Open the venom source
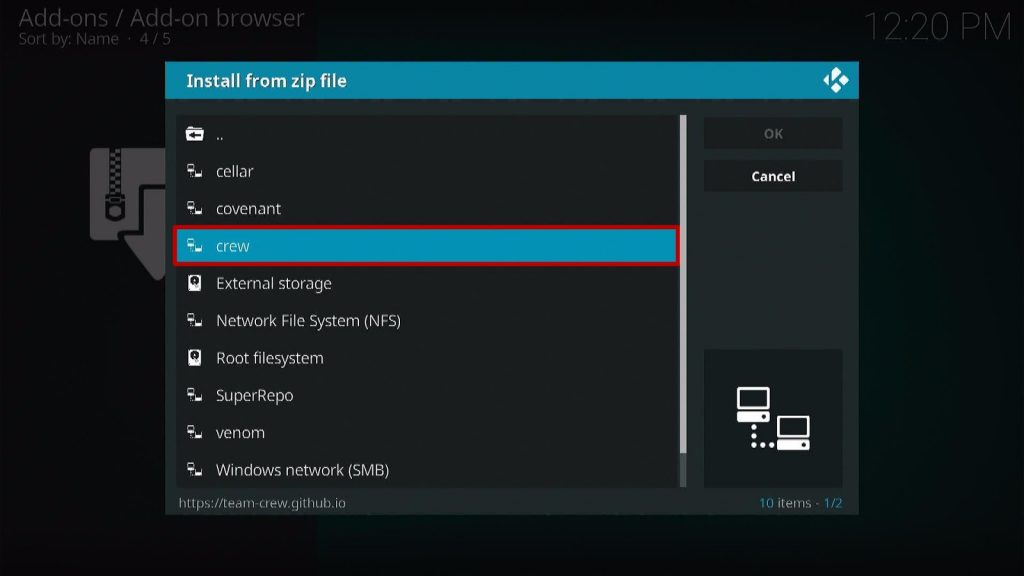 427,432
